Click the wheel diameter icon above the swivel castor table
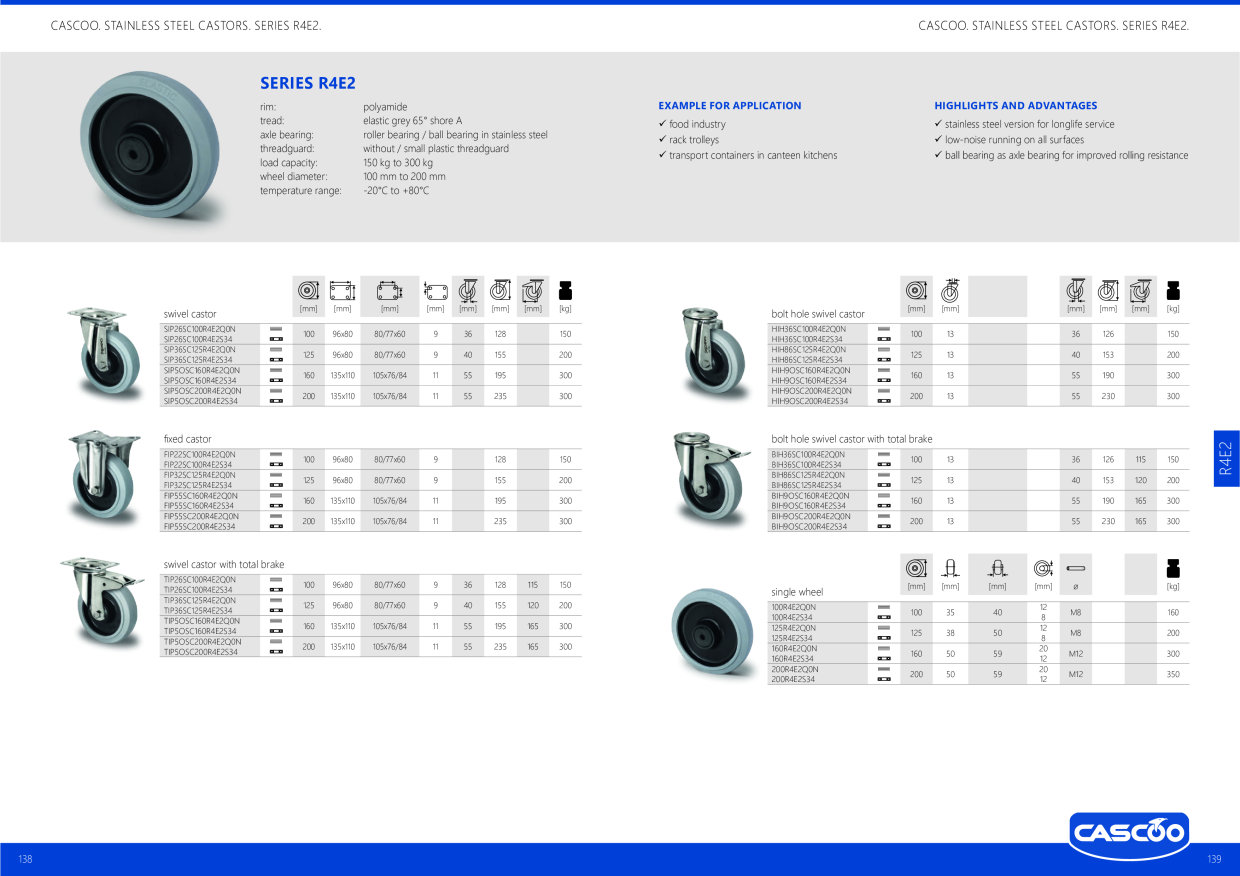 pyautogui.click(x=308, y=291)
